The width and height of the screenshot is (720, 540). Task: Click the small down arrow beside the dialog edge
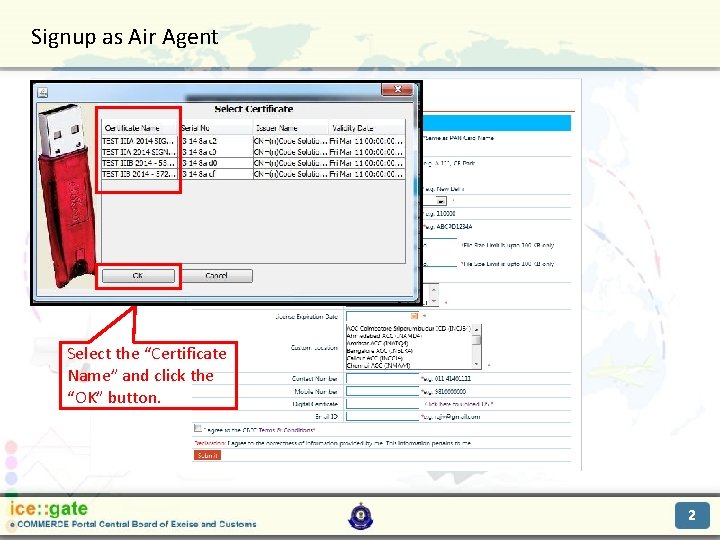(433, 300)
